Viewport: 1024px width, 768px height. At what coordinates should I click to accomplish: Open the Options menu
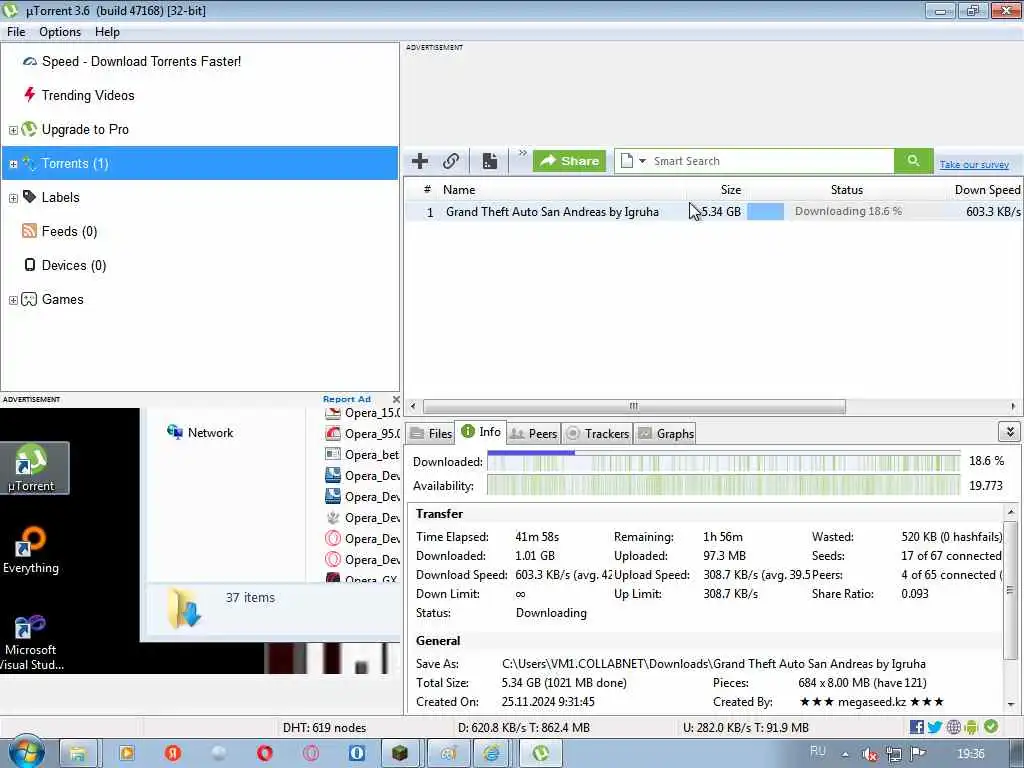point(59,32)
